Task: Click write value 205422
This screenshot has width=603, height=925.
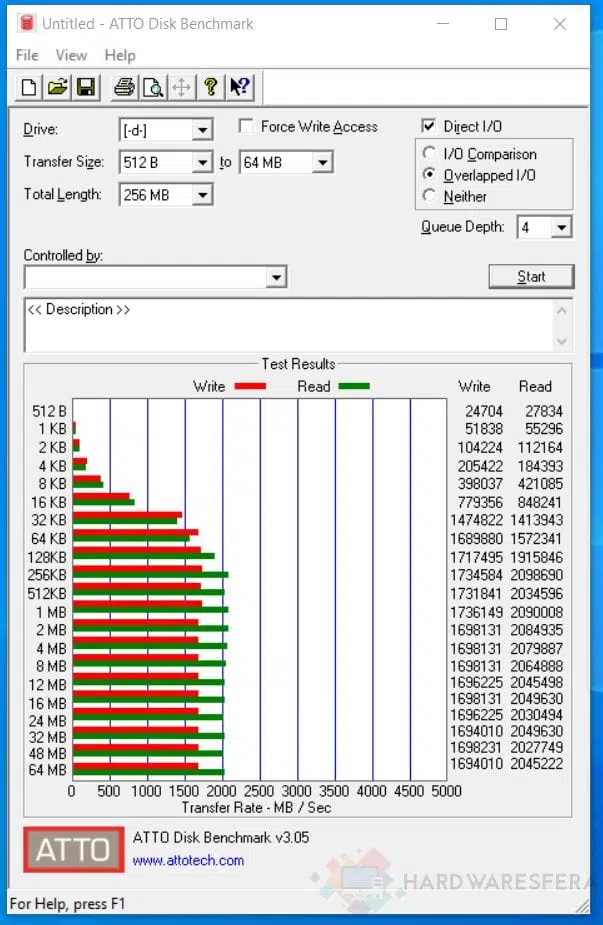Action: [480, 466]
